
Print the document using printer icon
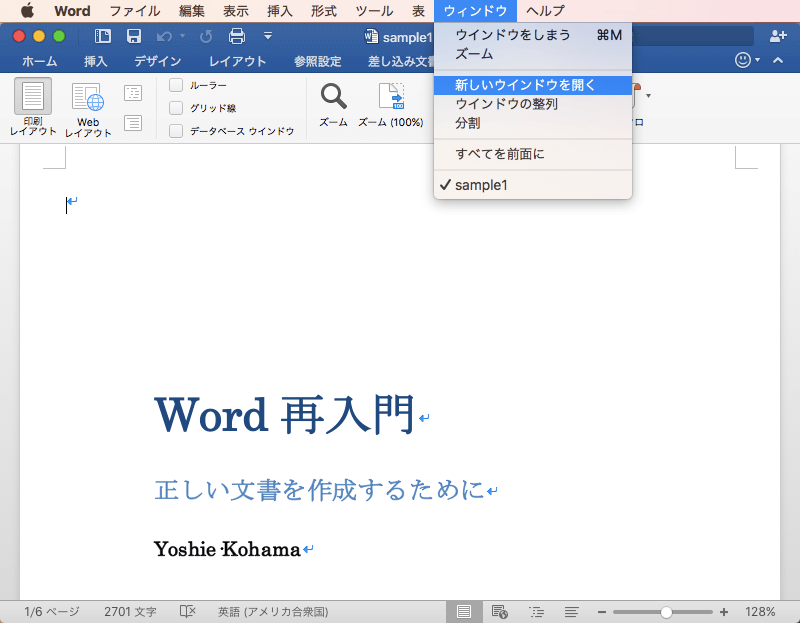(237, 36)
